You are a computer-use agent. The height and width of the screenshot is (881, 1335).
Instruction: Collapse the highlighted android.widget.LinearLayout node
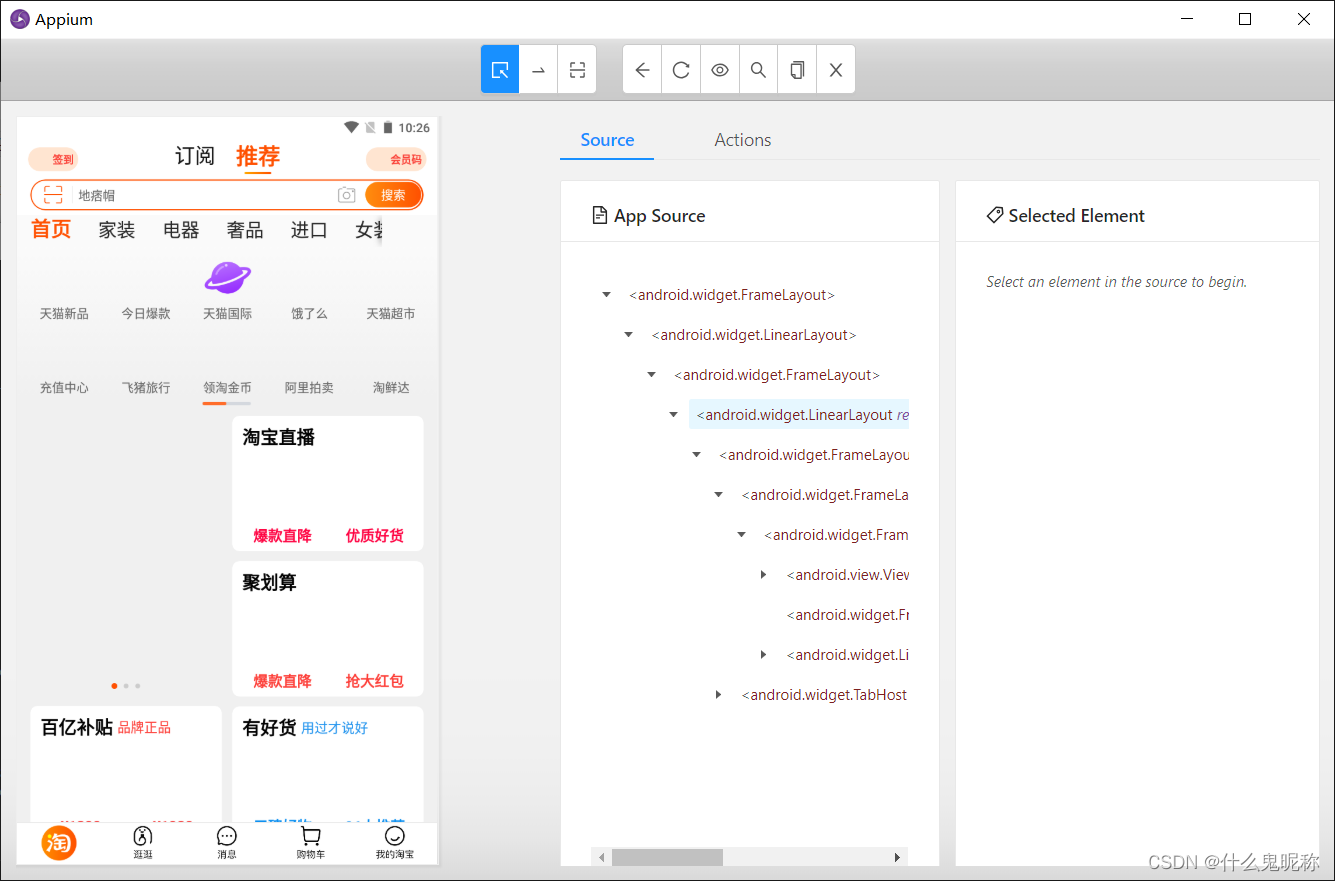673,415
